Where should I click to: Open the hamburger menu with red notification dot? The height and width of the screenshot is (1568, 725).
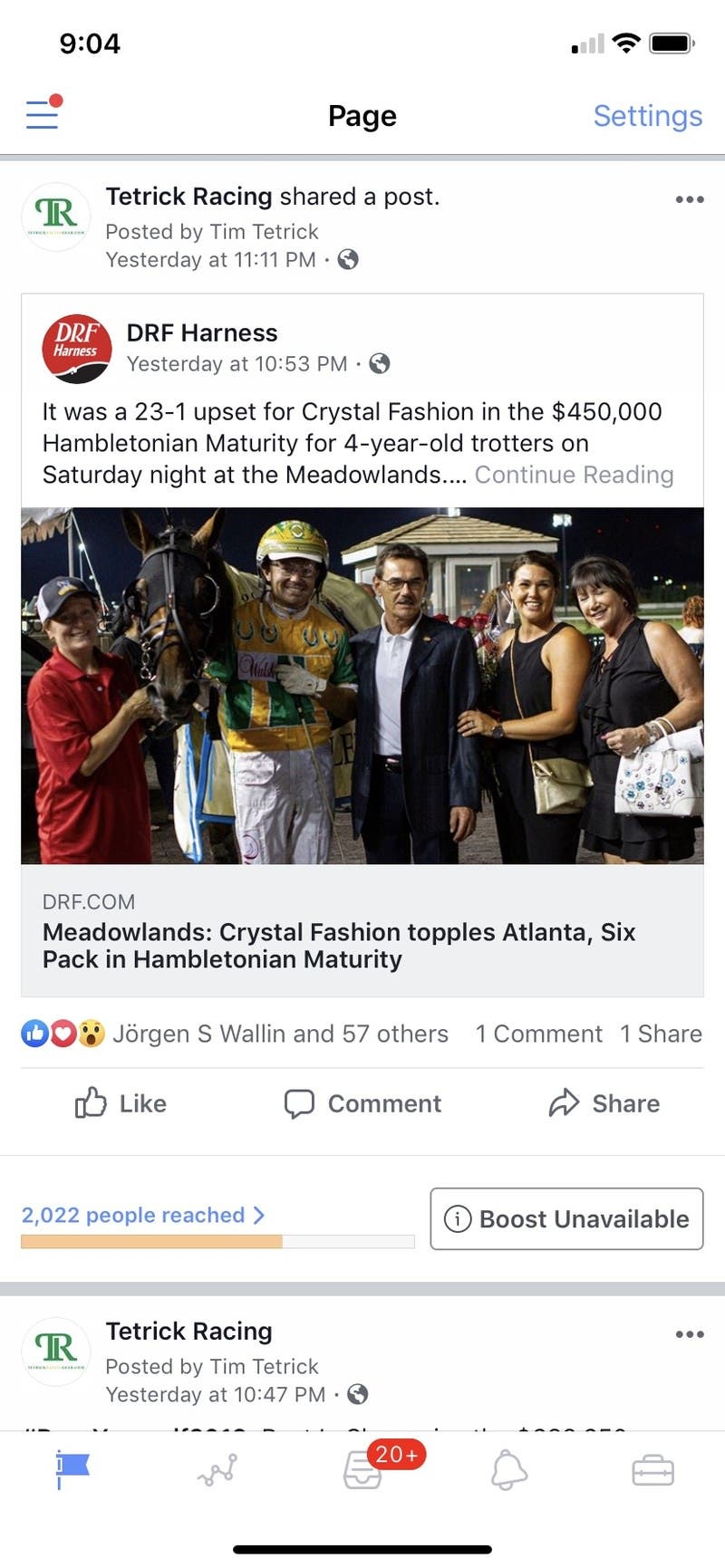click(43, 115)
